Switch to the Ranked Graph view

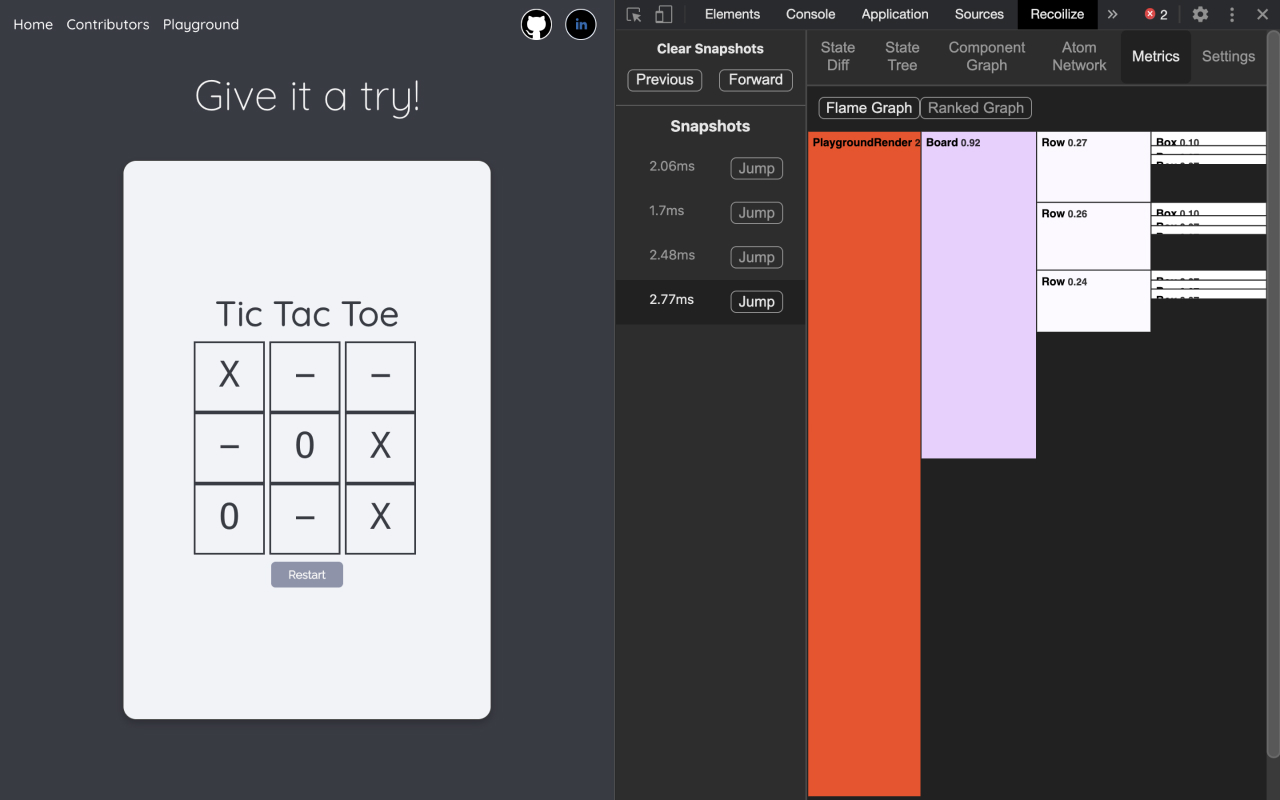pyautogui.click(x=976, y=108)
